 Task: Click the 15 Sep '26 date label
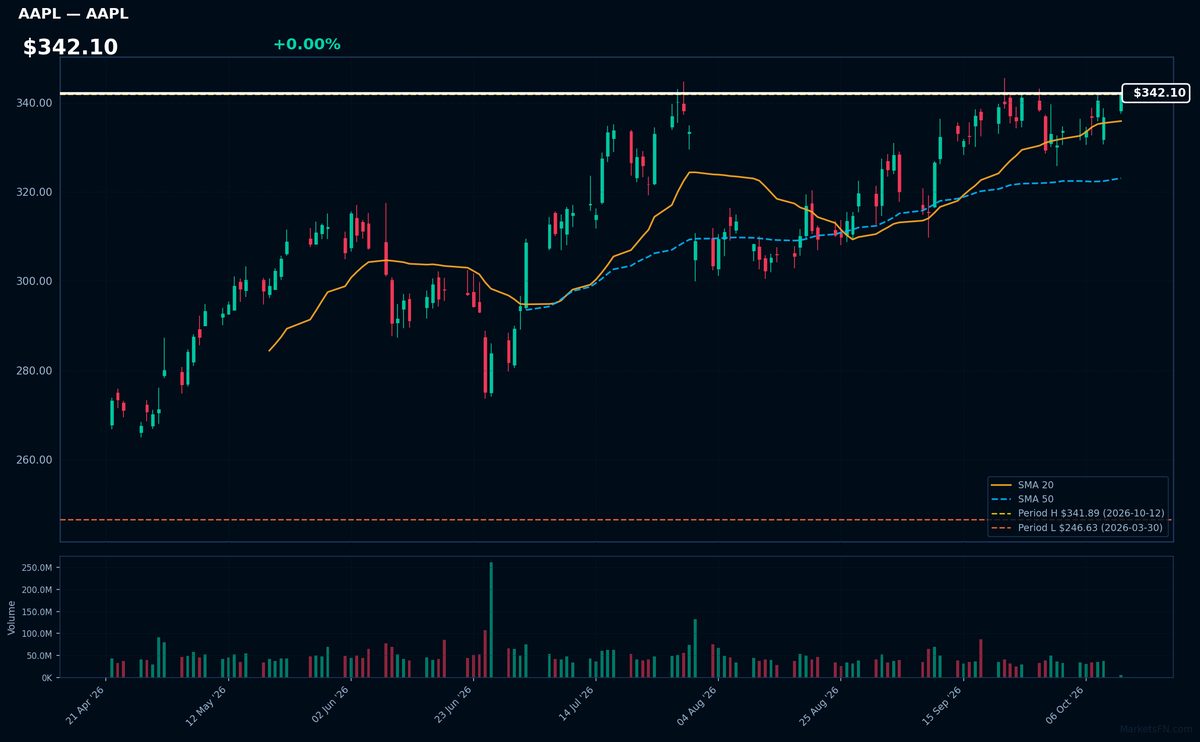(941, 706)
